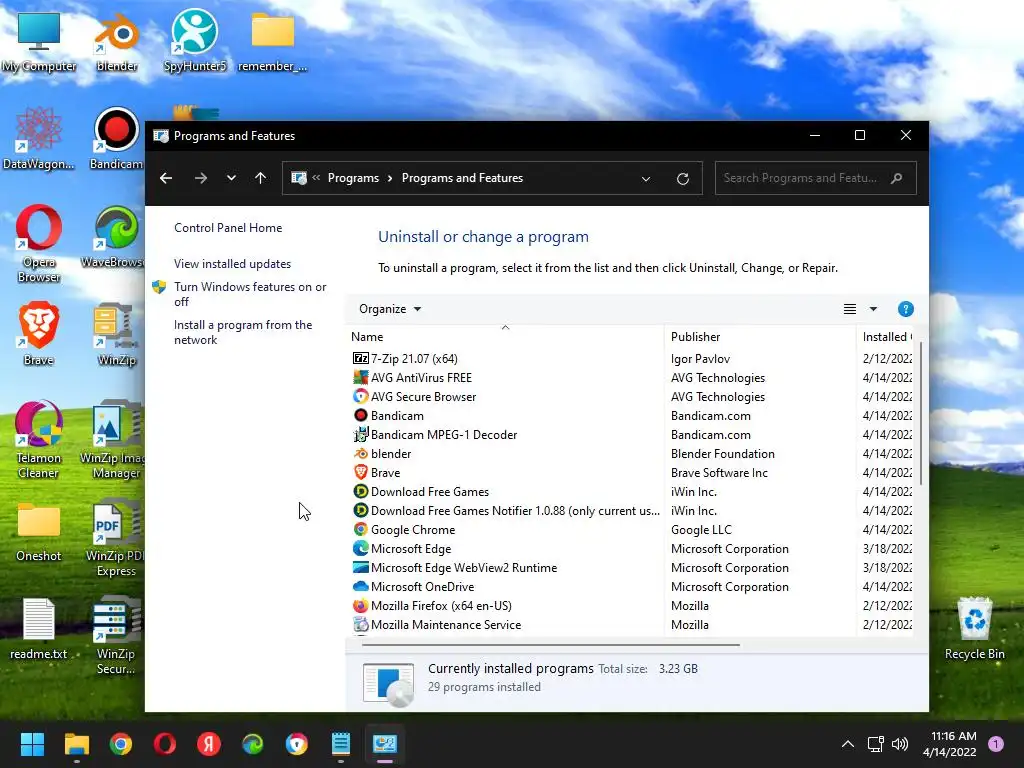Click the Programs and Features breadcrumb segment
The height and width of the screenshot is (768, 1024).
(462, 178)
